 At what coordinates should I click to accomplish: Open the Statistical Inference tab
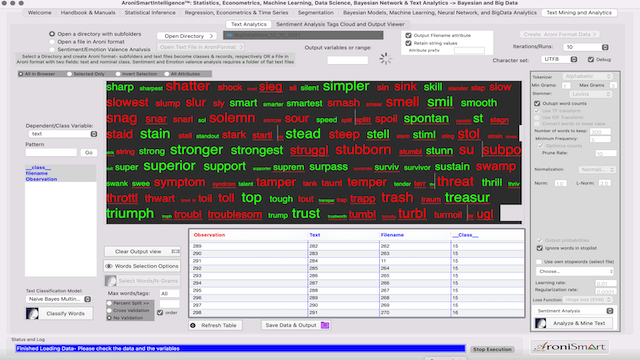pyautogui.click(x=150, y=13)
